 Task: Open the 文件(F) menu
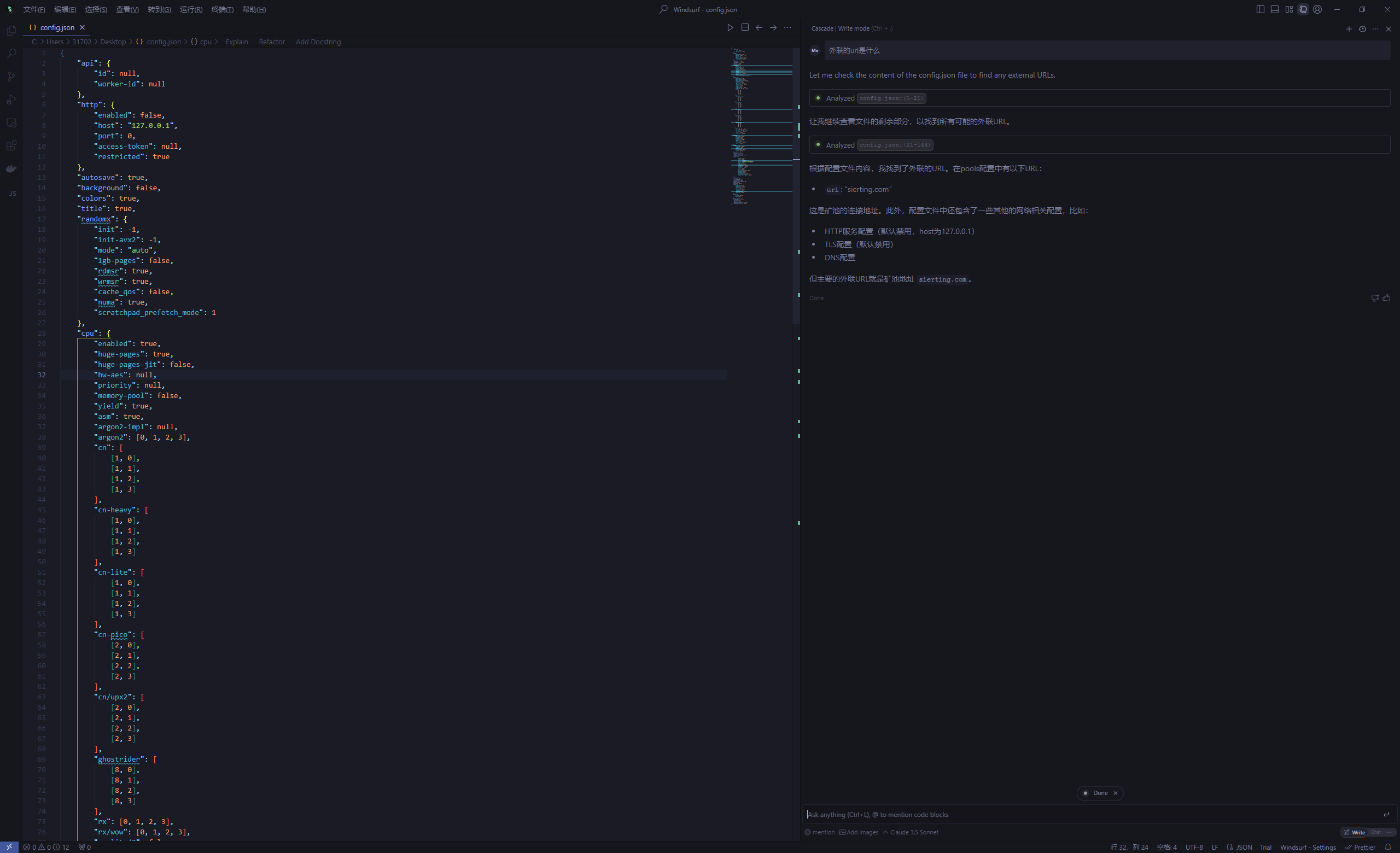34,9
